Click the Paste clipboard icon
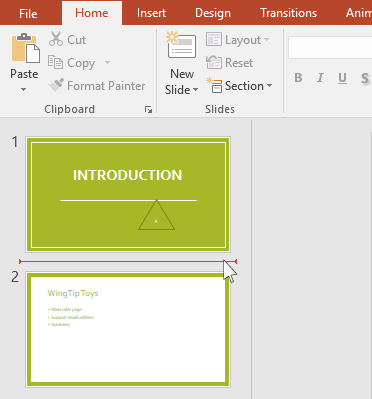This screenshot has width=372, height=399. click(x=26, y=48)
